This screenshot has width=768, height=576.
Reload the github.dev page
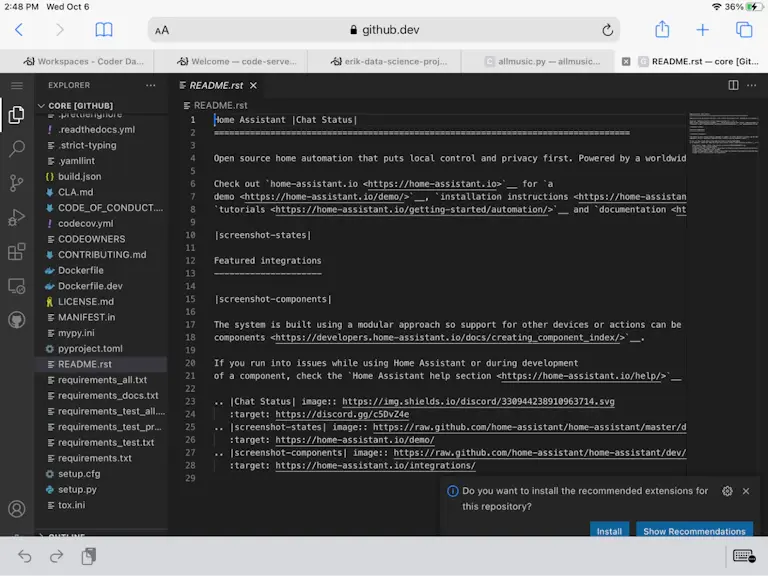tap(607, 30)
